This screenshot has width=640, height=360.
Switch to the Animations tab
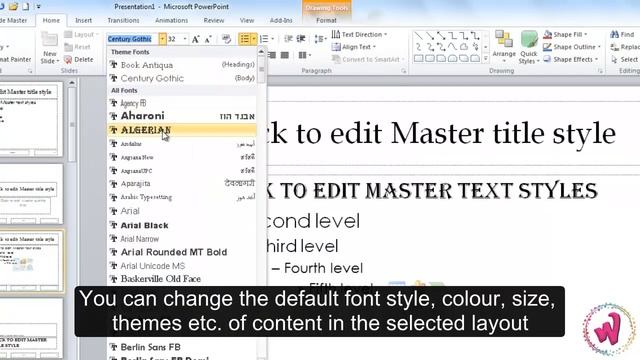[171, 20]
